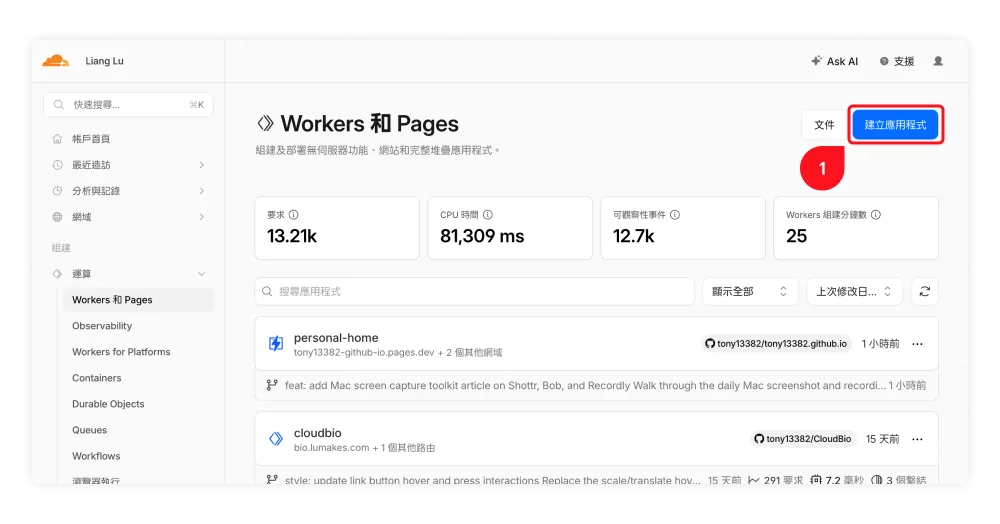Click the branch icon on personal-home commit
1000x524 pixels.
pyautogui.click(x=272, y=385)
